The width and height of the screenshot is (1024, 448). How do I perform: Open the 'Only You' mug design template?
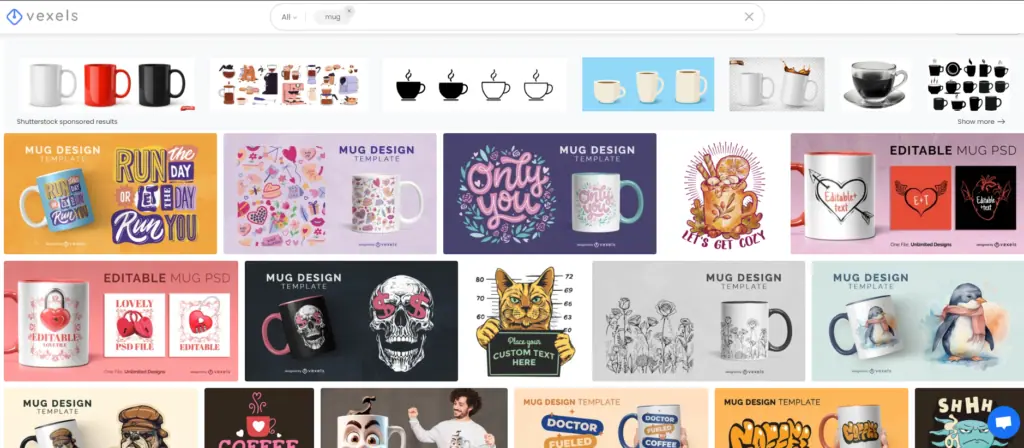tap(549, 193)
